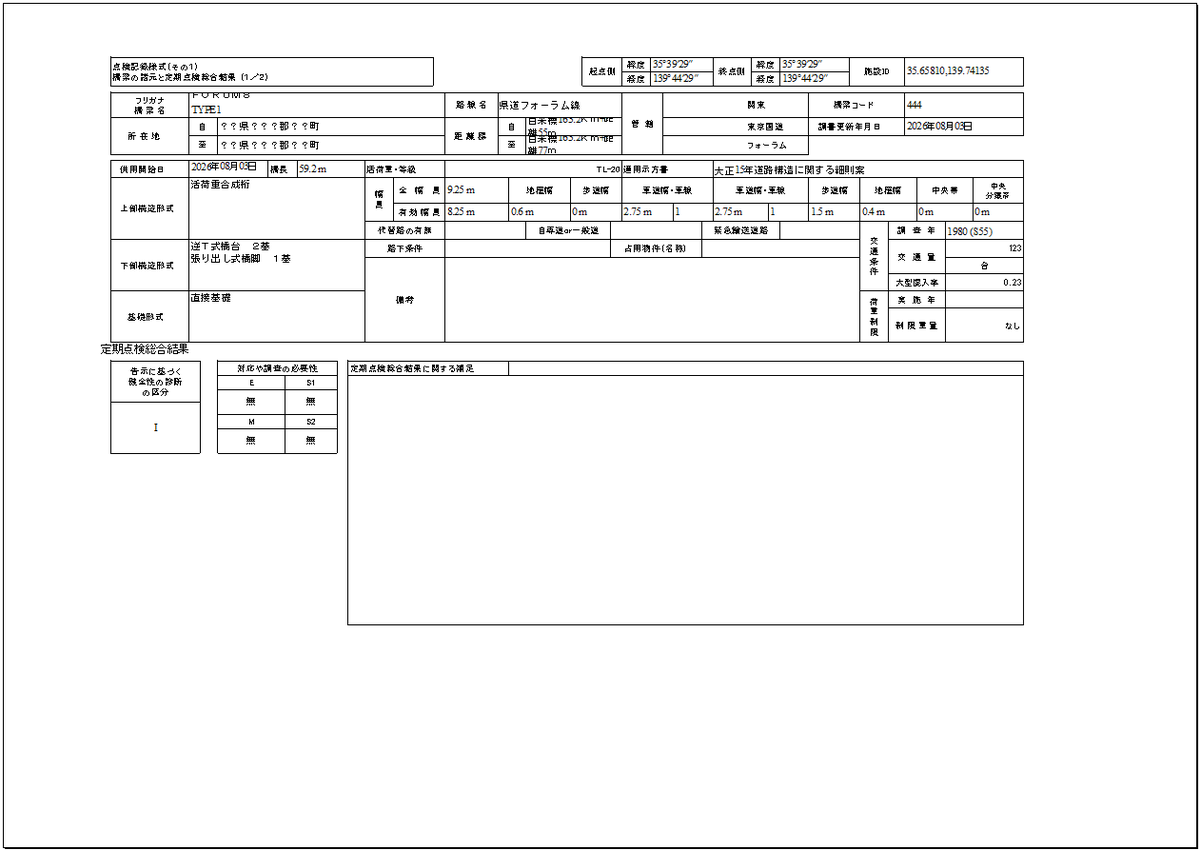This screenshot has width=1200, height=850.
Task: Select the bridge code value 444
Action: tap(914, 105)
